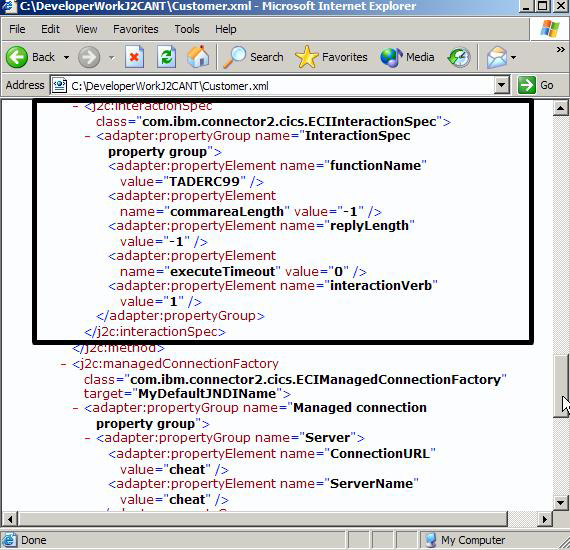Click the horizontal scrollbar right arrow
Screen dimensions: 570x550
pyautogui.click(x=545, y=519)
